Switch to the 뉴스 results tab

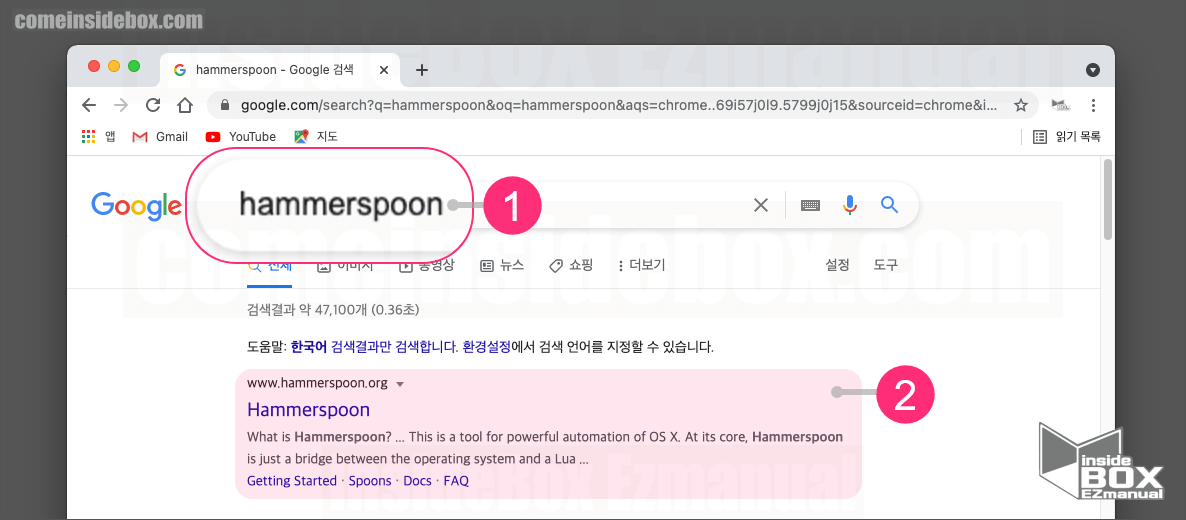coord(502,266)
